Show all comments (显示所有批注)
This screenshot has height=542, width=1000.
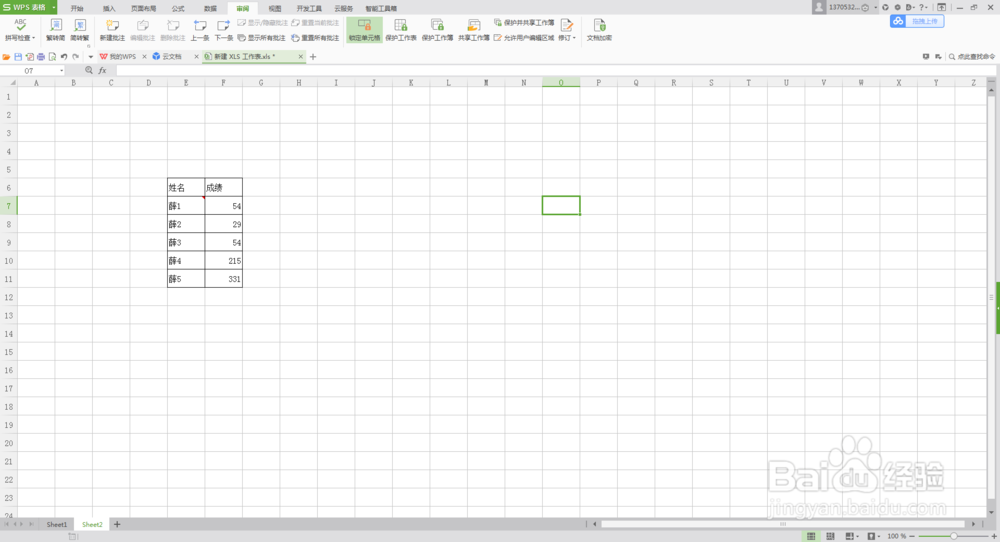pyautogui.click(x=261, y=38)
